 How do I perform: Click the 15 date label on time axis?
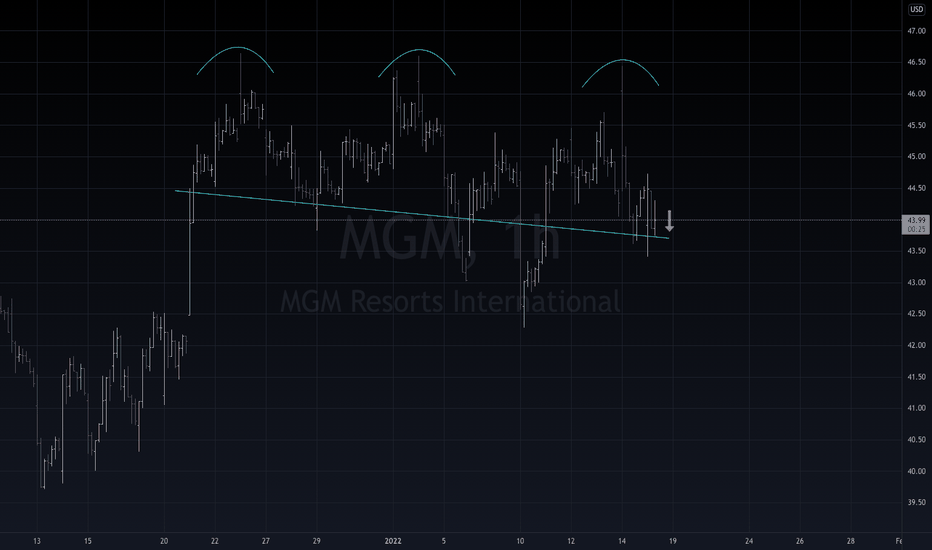87,541
